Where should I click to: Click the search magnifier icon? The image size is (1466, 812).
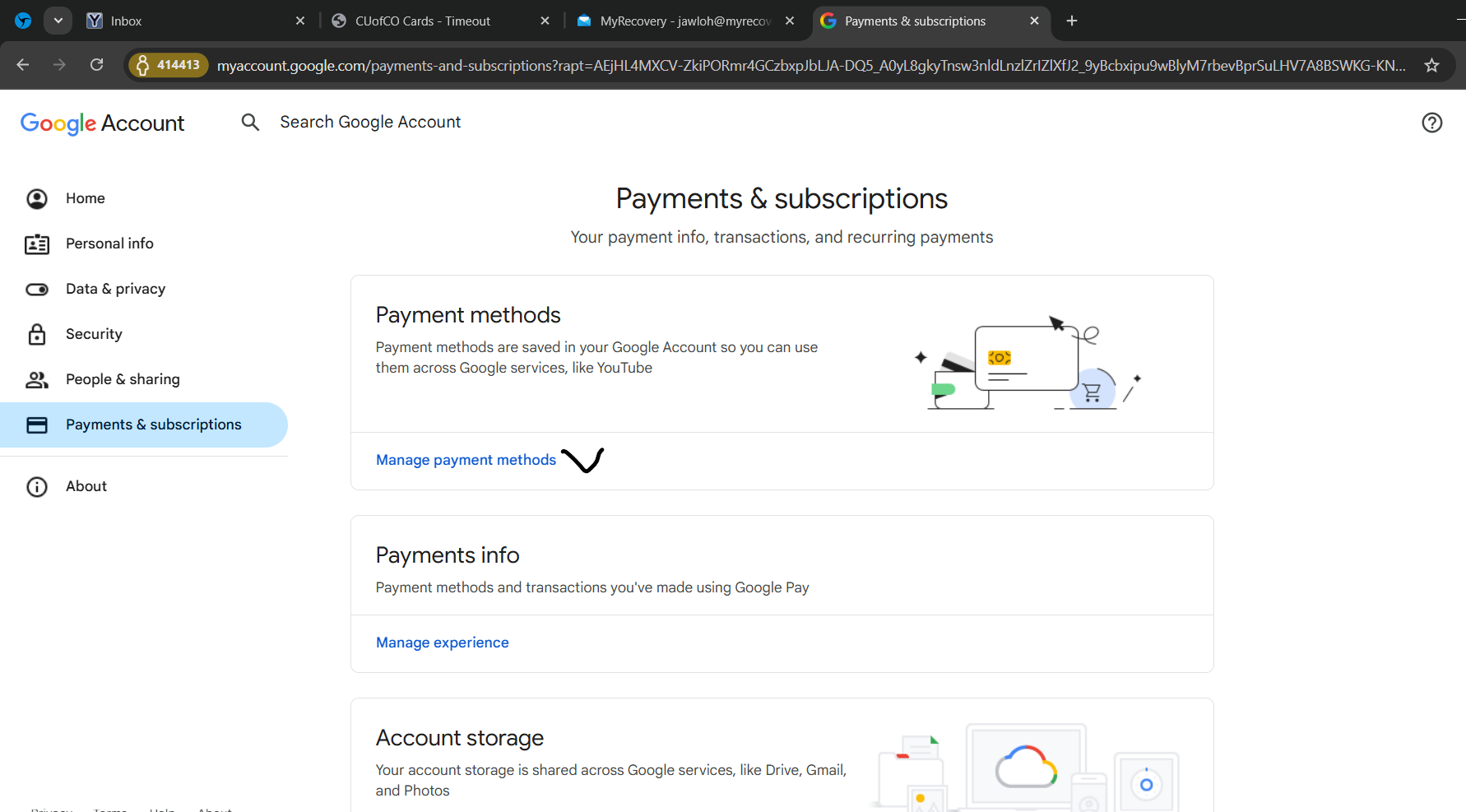pyautogui.click(x=250, y=123)
